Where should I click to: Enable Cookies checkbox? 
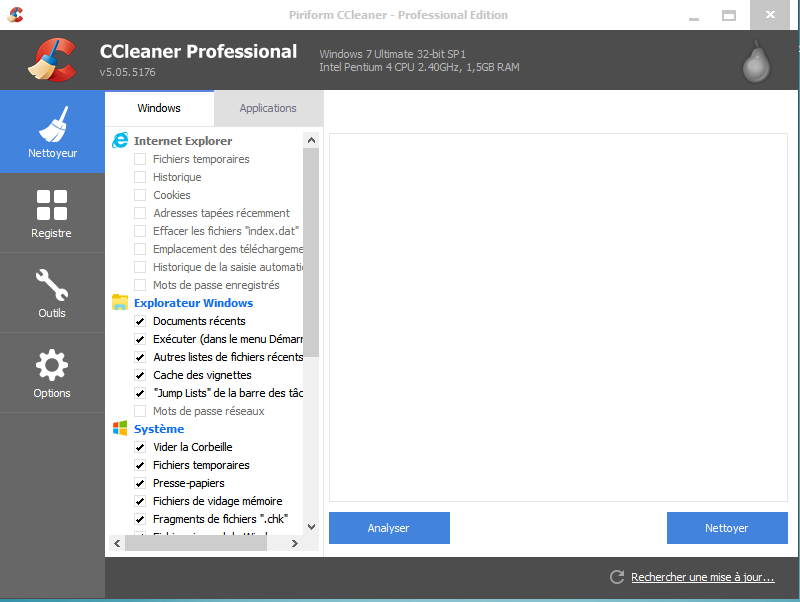coord(140,195)
